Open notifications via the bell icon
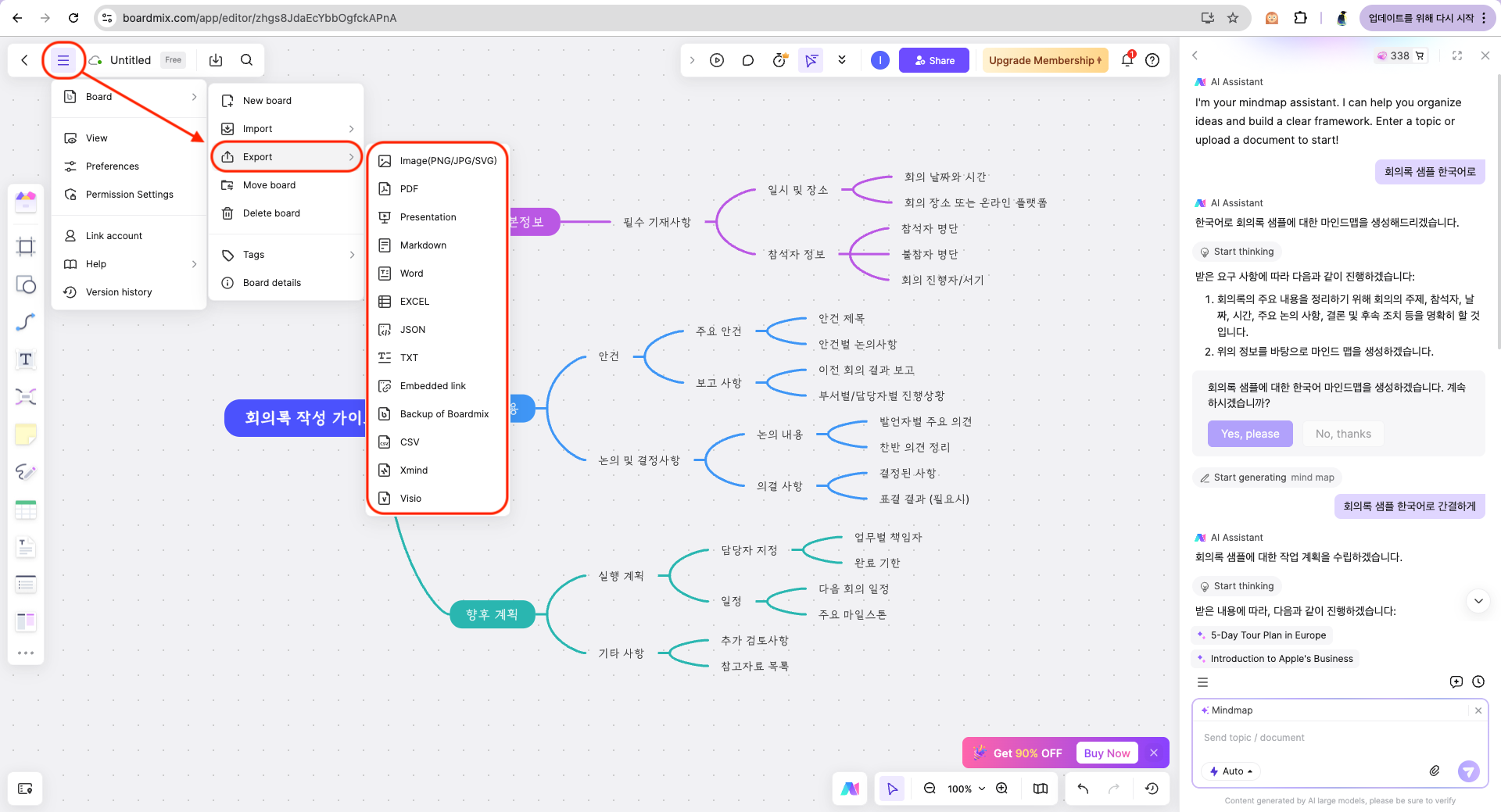1501x812 pixels. [1127, 60]
